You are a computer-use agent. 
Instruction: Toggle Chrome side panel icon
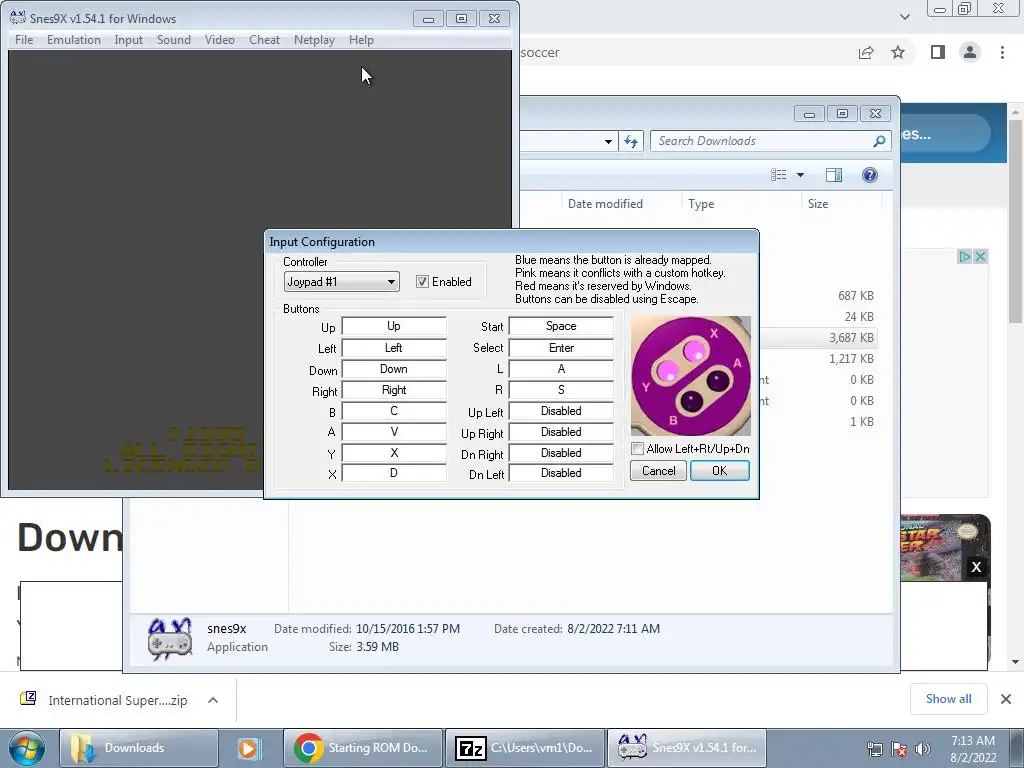coord(938,52)
